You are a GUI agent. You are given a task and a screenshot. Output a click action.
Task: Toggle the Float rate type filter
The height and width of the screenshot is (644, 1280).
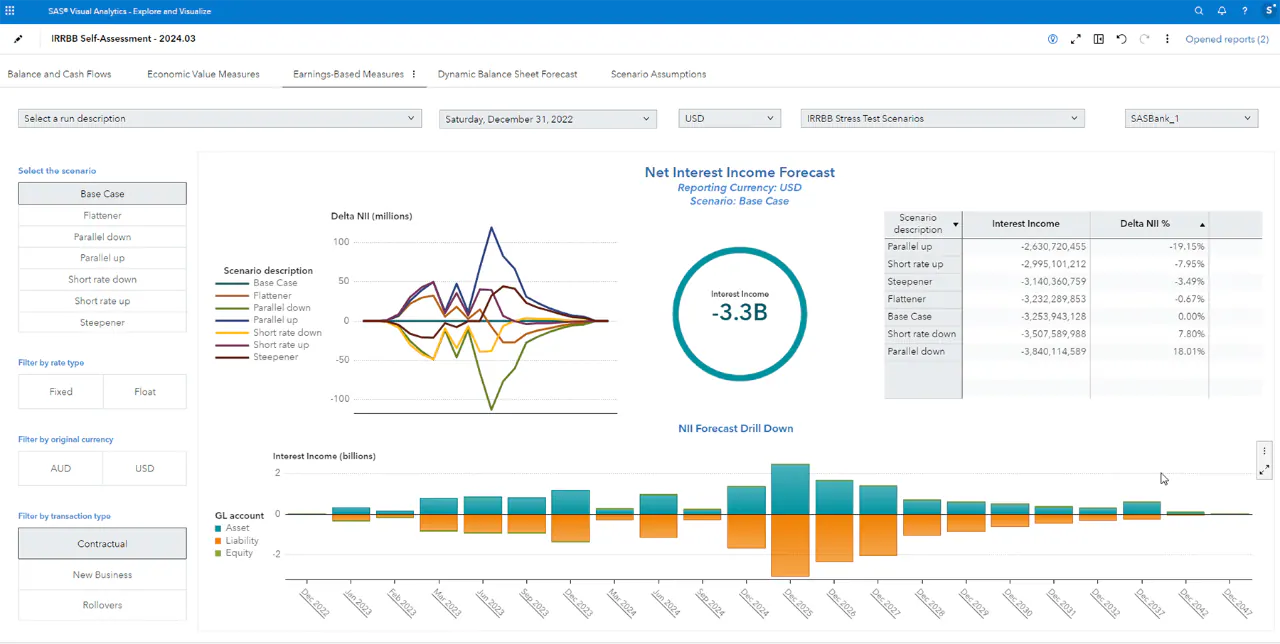(x=144, y=391)
